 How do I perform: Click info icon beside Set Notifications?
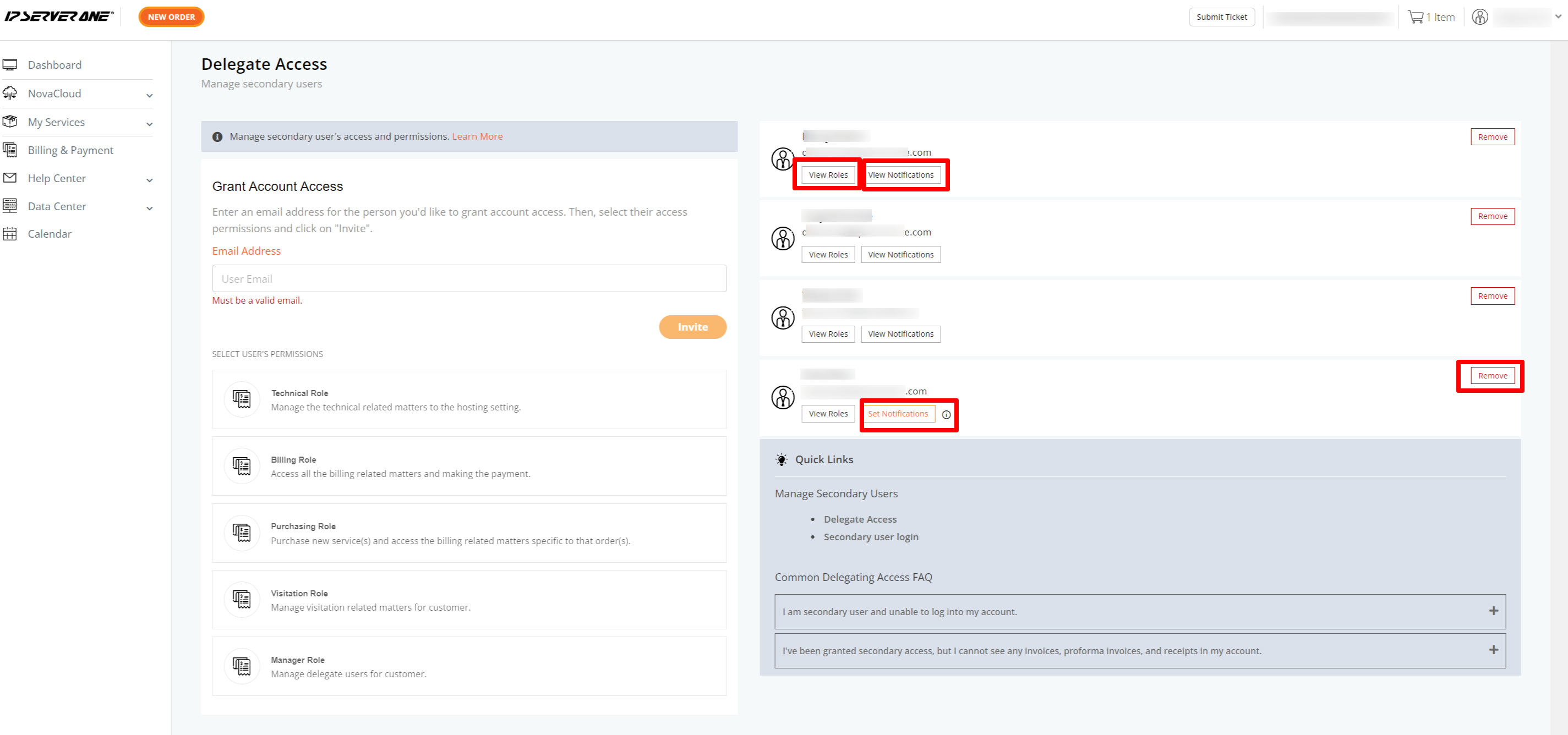[x=946, y=414]
